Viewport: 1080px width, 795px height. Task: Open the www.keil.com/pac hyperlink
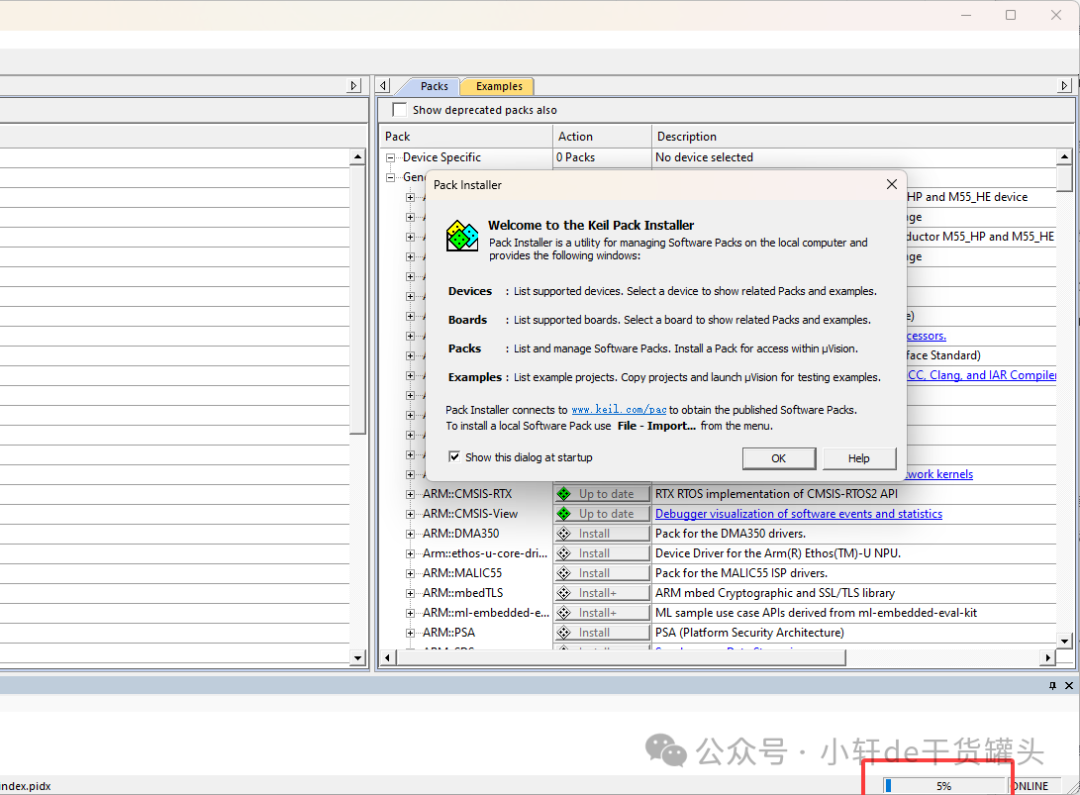618,409
